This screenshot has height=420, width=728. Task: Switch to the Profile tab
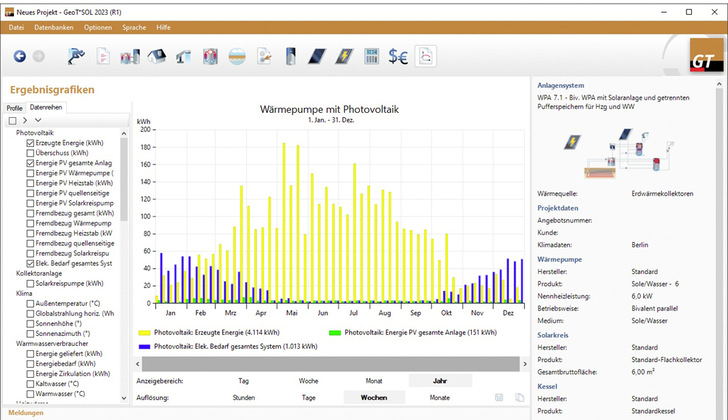point(14,107)
